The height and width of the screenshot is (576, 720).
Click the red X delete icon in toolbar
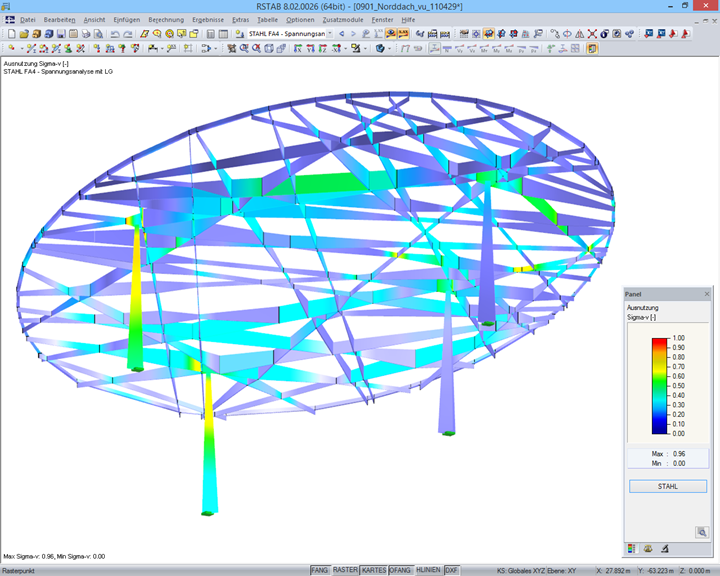pyautogui.click(x=592, y=34)
